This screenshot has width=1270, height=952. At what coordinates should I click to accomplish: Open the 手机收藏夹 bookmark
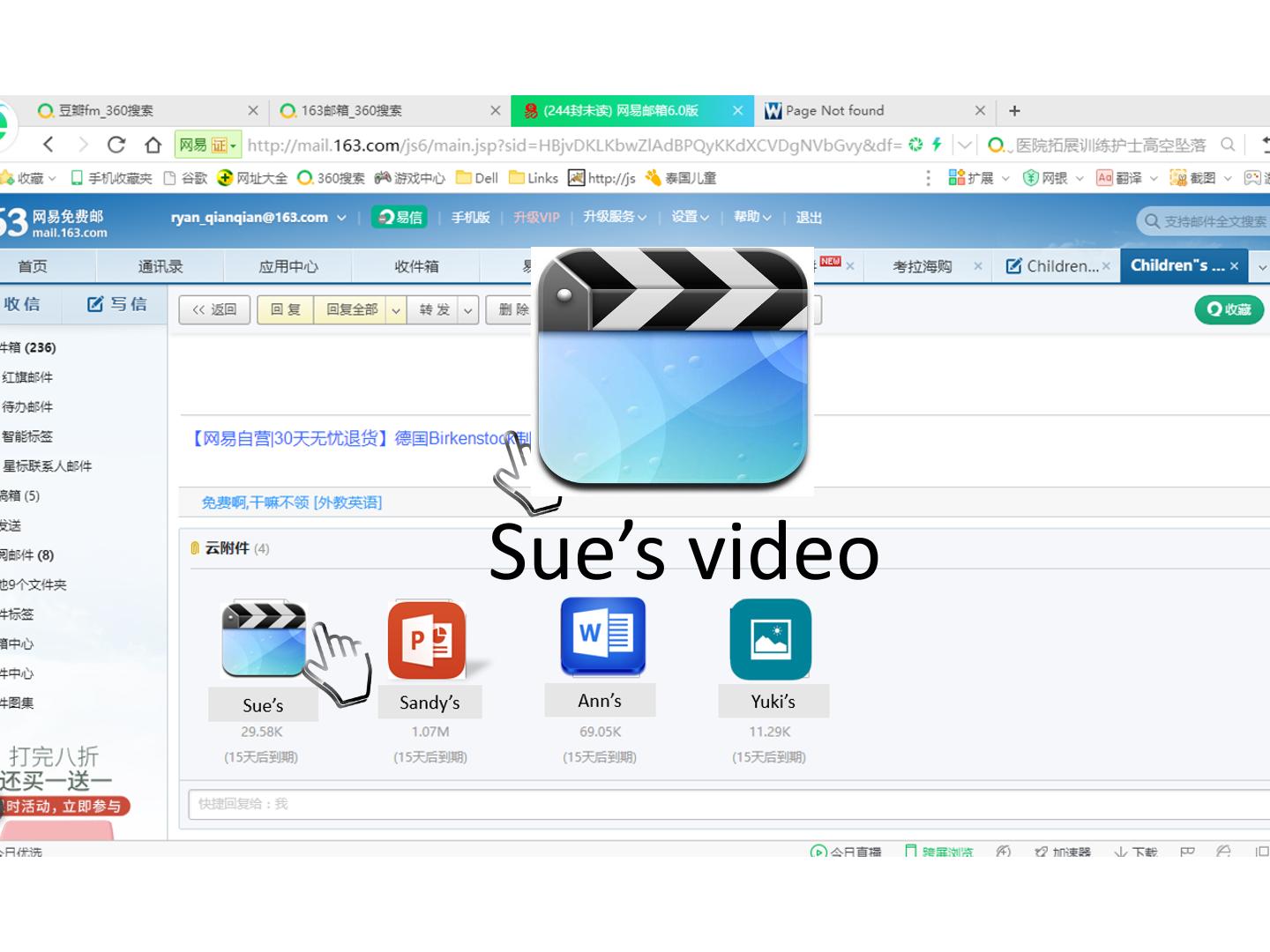(x=111, y=178)
